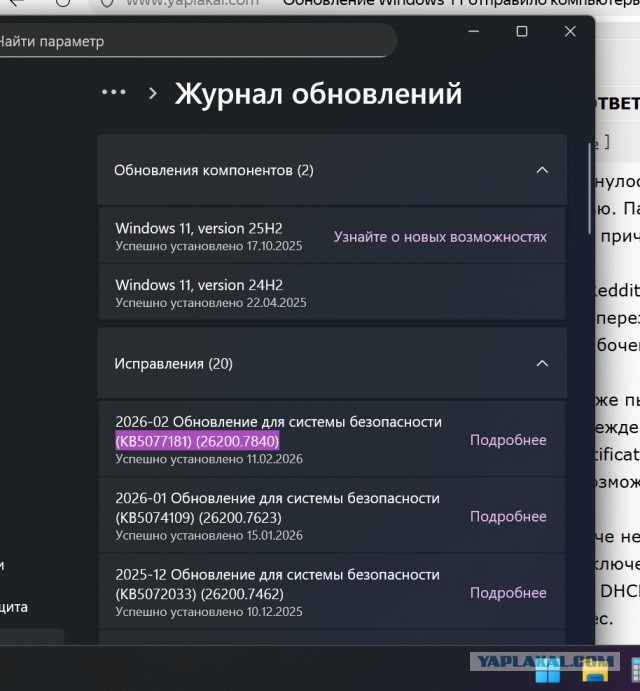This screenshot has width=640, height=691.
Task: Close the settings window
Action: pyautogui.click(x=570, y=31)
